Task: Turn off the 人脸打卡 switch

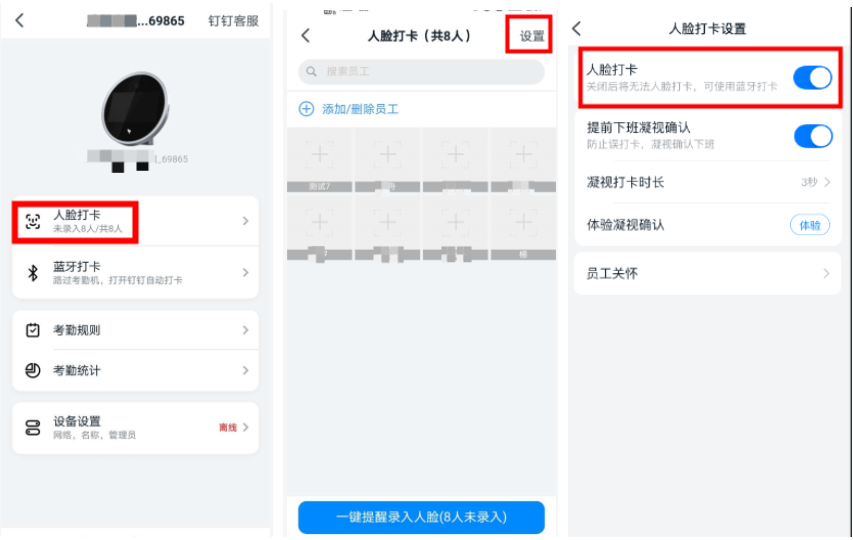Action: (812, 78)
